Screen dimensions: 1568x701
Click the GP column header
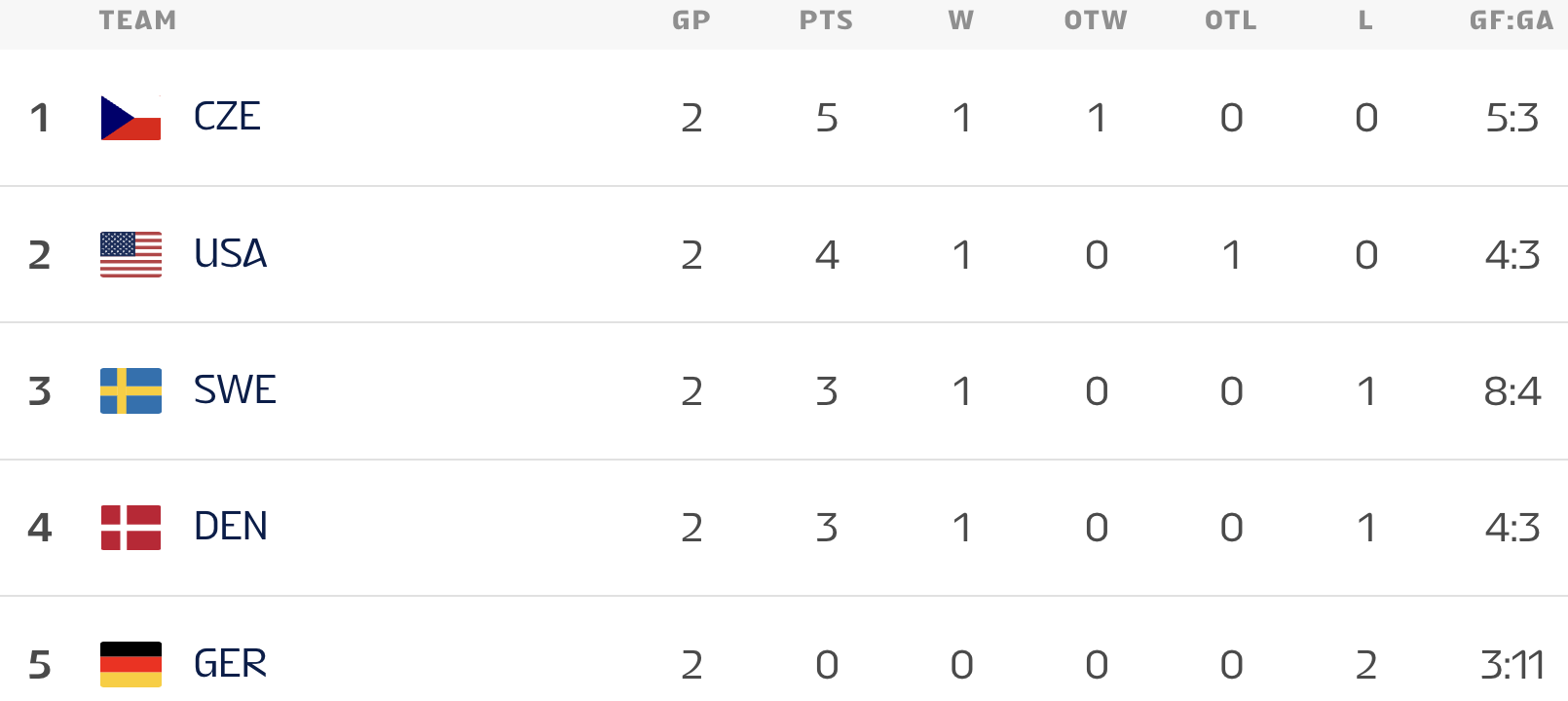point(691,20)
